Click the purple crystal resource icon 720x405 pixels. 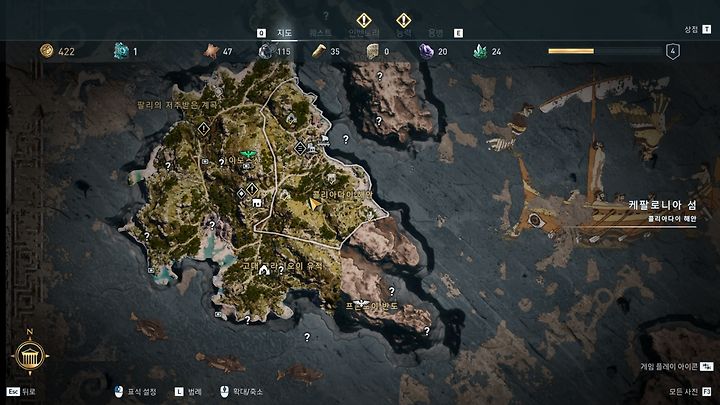click(426, 51)
